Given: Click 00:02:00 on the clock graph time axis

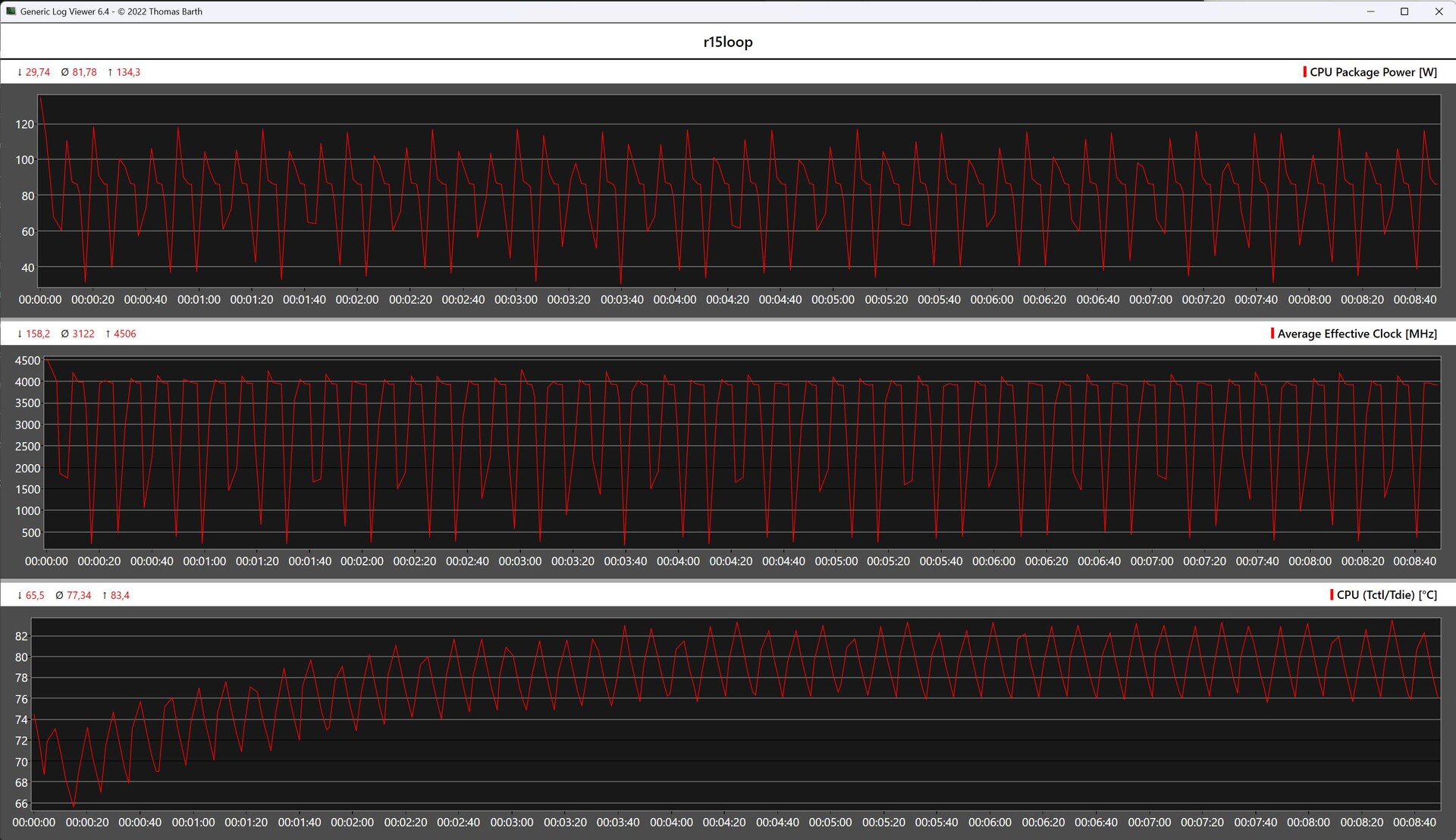Looking at the screenshot, I should (362, 561).
